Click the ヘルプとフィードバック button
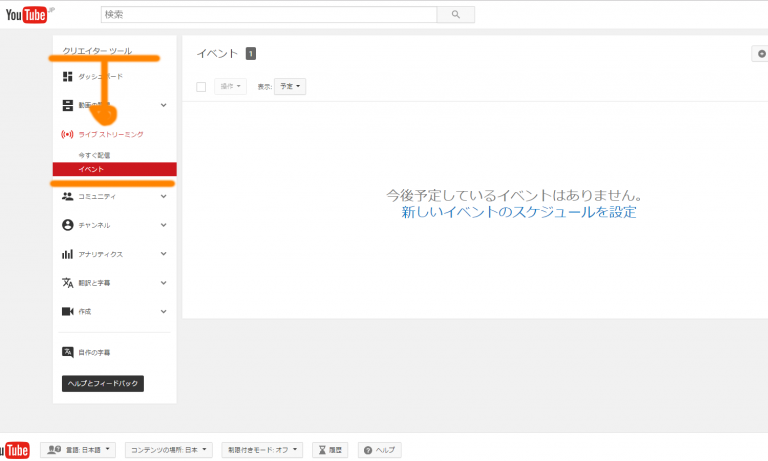 103,383
